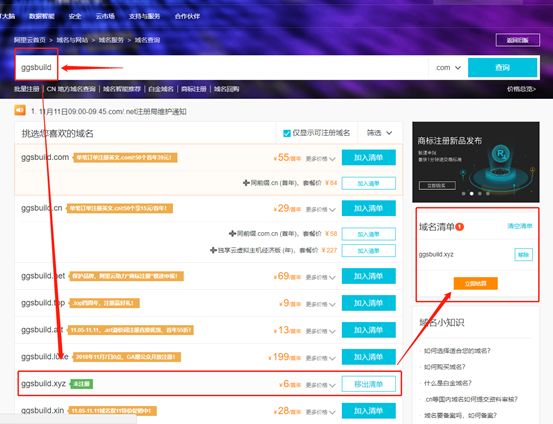Open the Cloud Market top menu
Viewport: 553px width, 424px height.
(105, 16)
